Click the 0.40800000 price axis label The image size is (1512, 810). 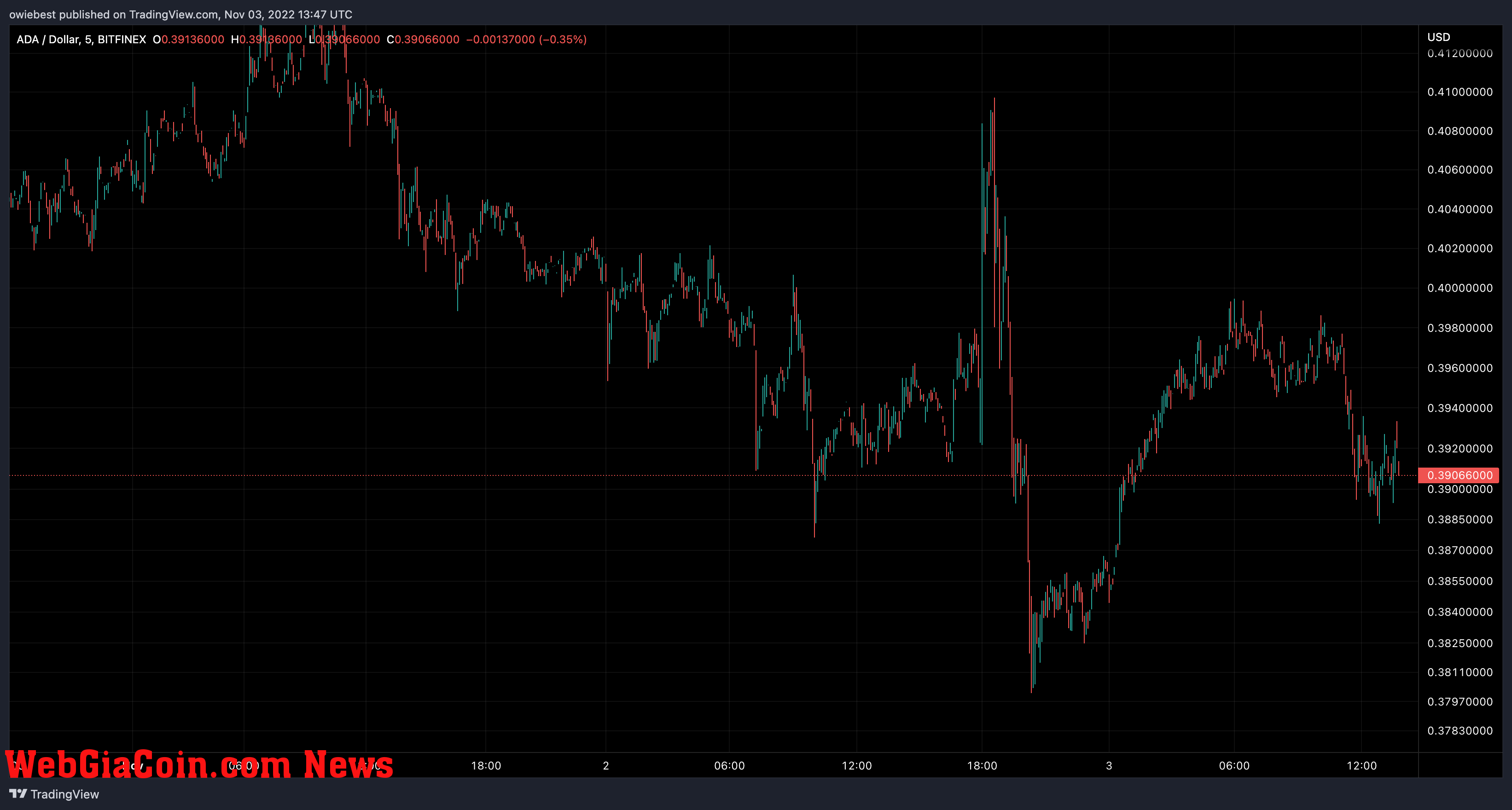coord(1460,131)
